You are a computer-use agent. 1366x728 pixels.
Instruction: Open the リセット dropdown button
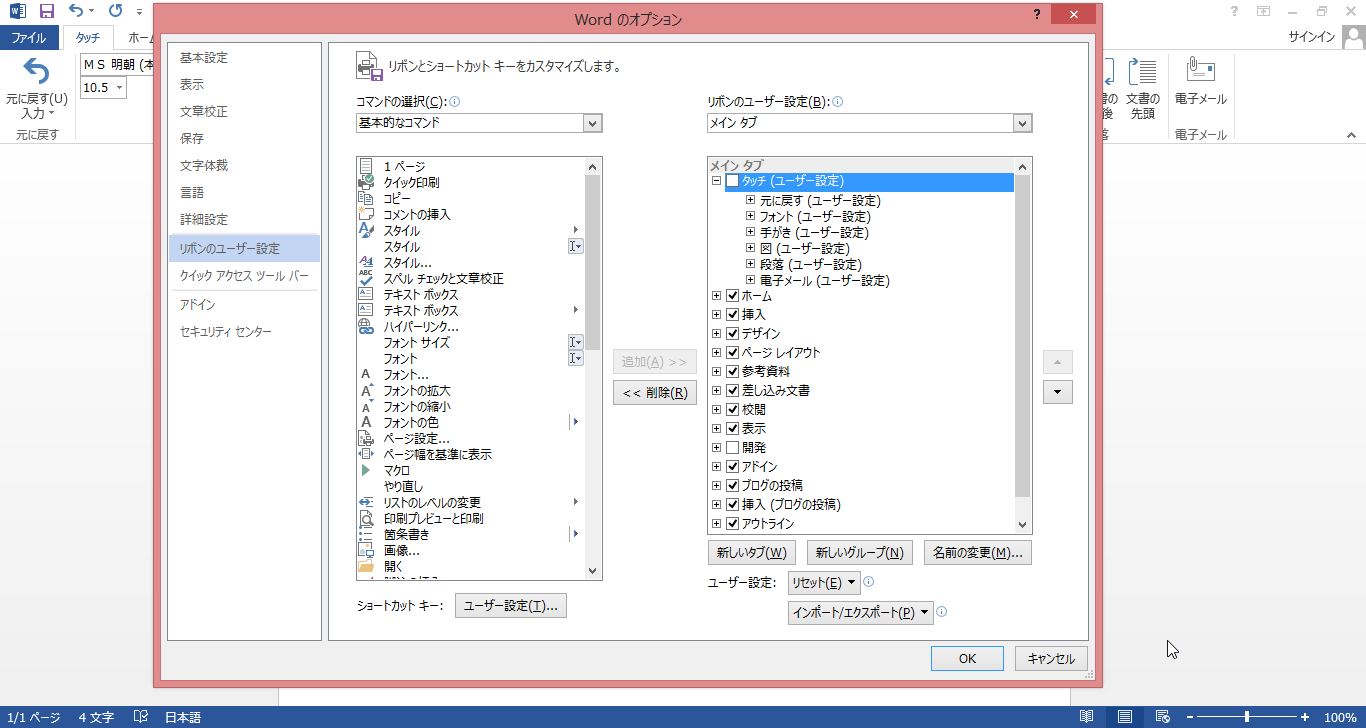824,583
